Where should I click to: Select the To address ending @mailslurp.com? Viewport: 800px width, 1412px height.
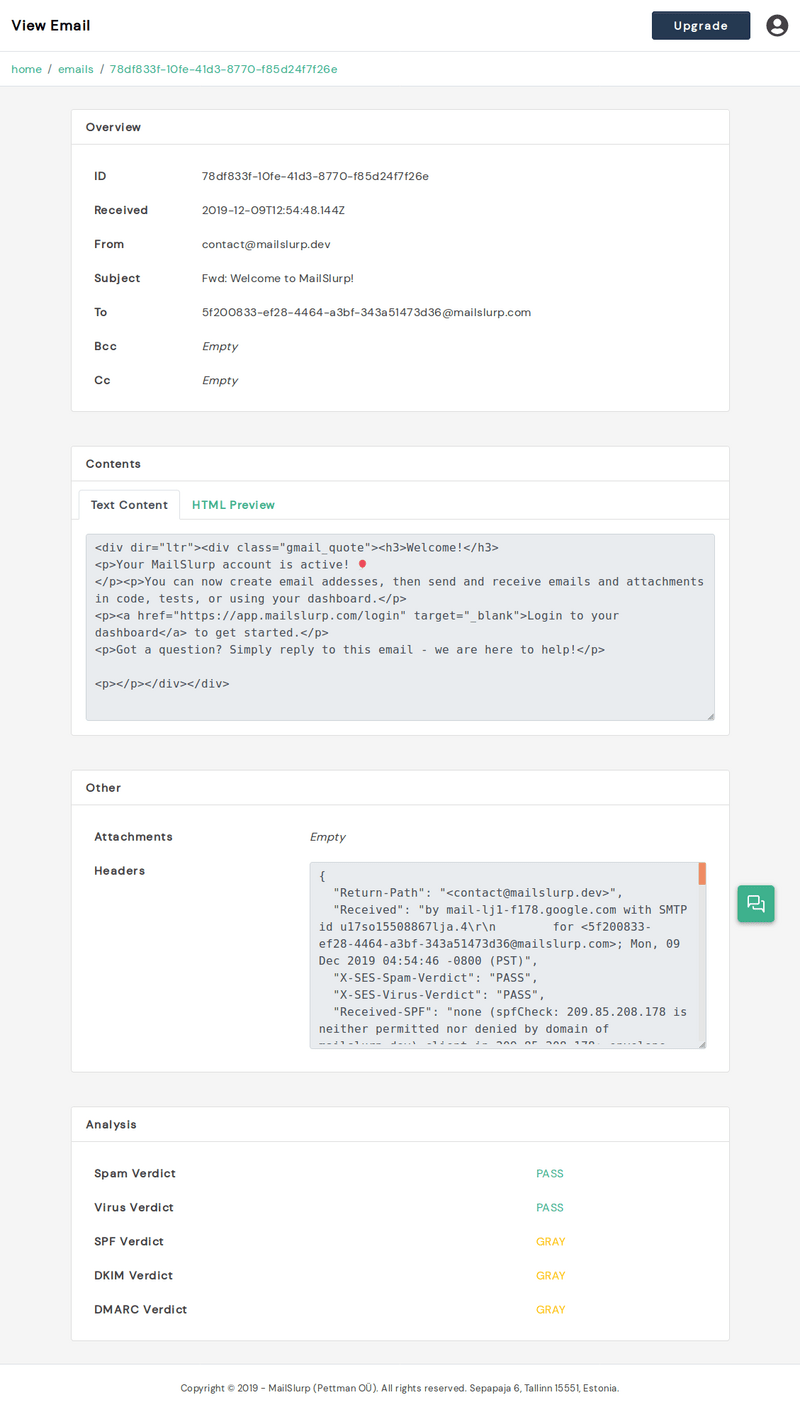click(x=366, y=312)
